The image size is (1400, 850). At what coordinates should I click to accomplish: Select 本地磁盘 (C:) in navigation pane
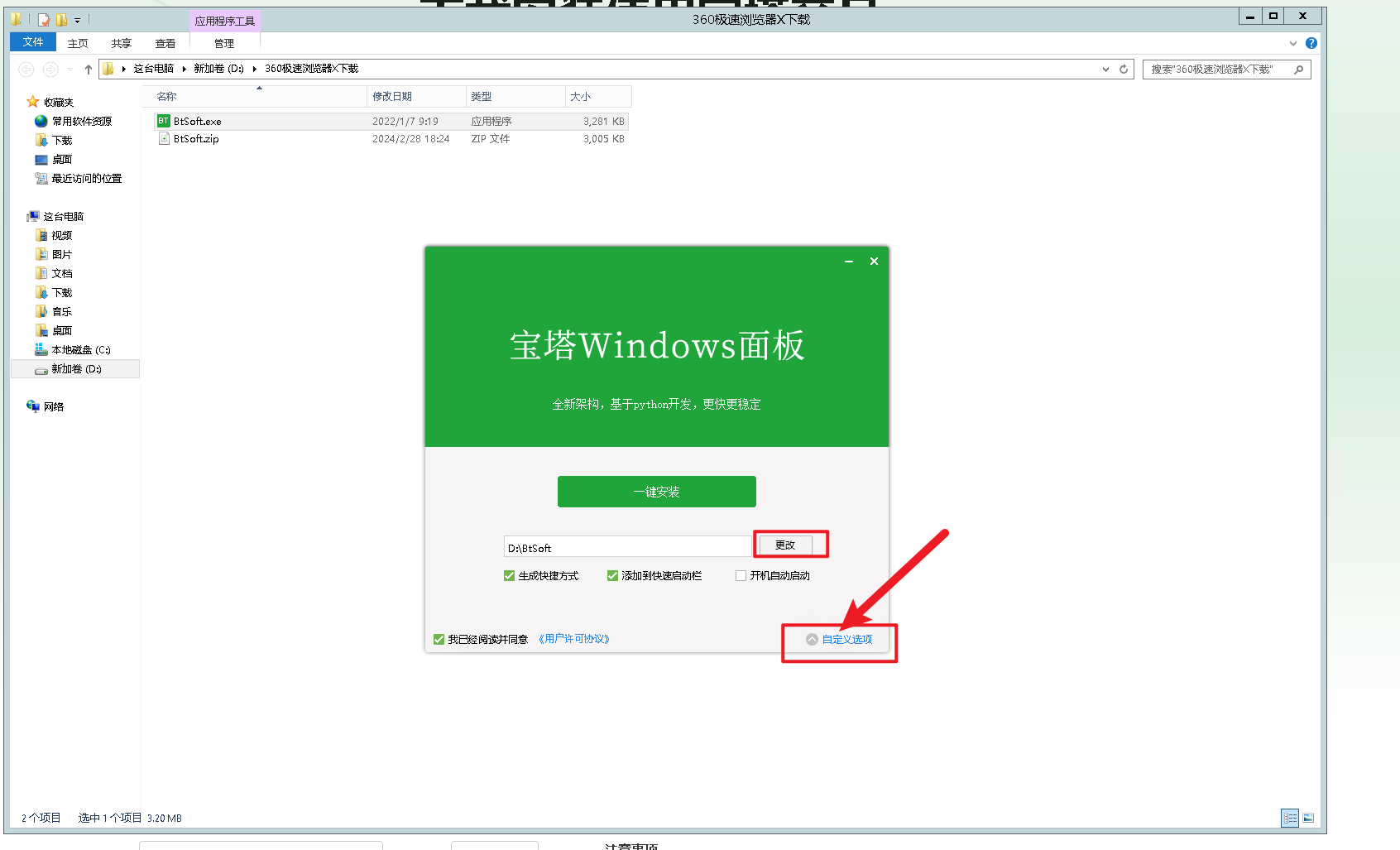tap(80, 350)
